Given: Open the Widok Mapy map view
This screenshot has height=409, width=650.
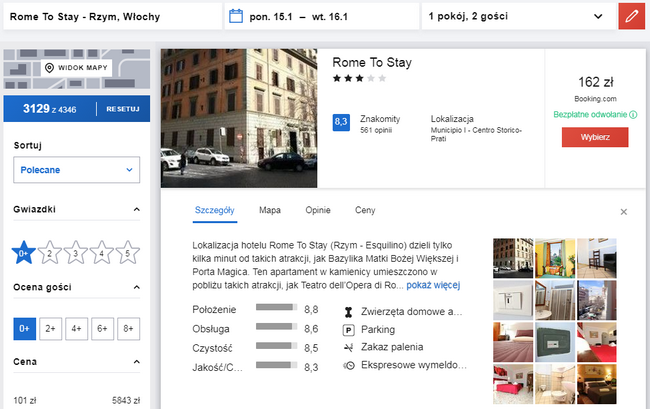Looking at the screenshot, I should [77, 68].
